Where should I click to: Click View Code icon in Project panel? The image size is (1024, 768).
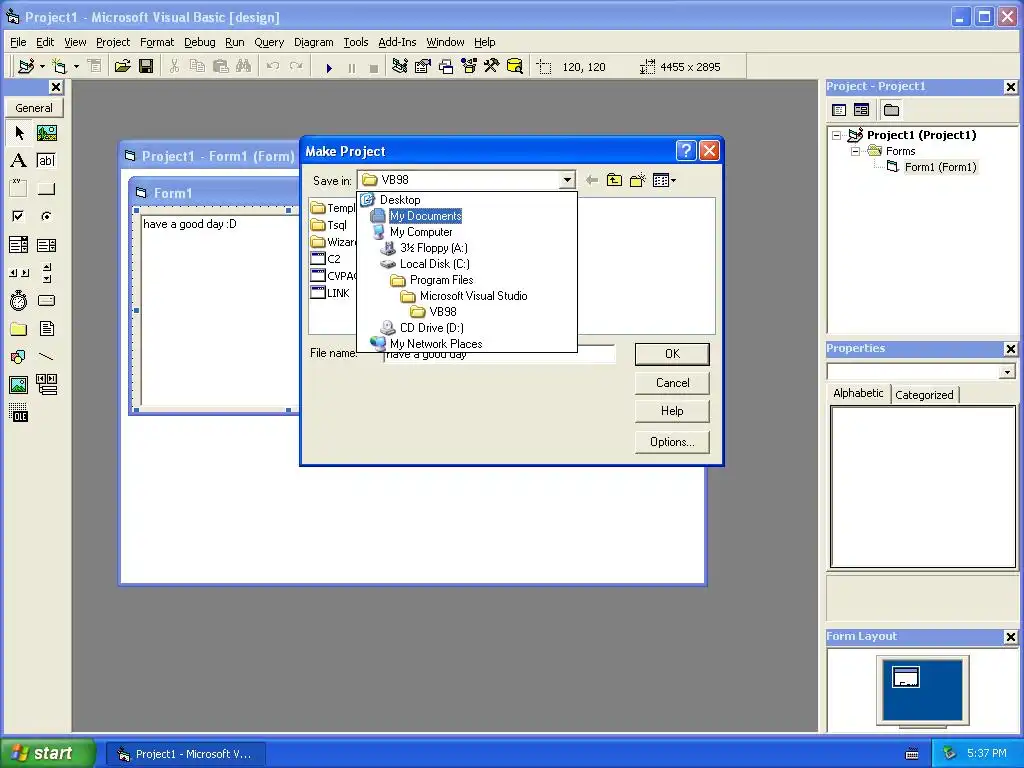click(x=839, y=110)
